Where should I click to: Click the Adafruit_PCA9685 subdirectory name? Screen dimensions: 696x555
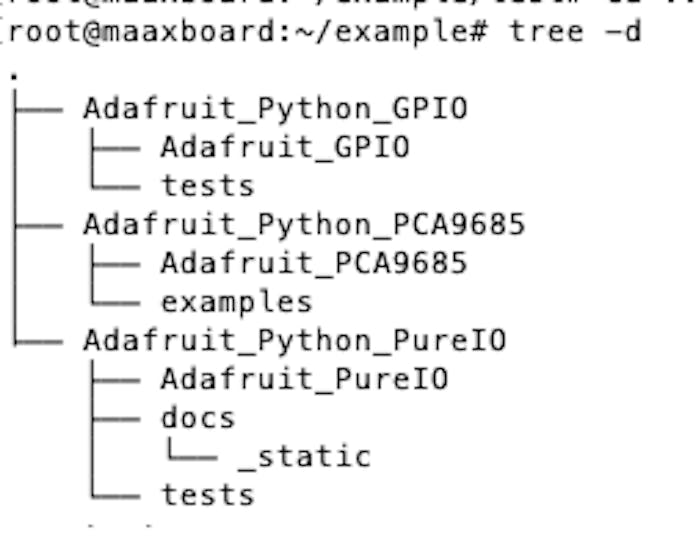point(314,263)
